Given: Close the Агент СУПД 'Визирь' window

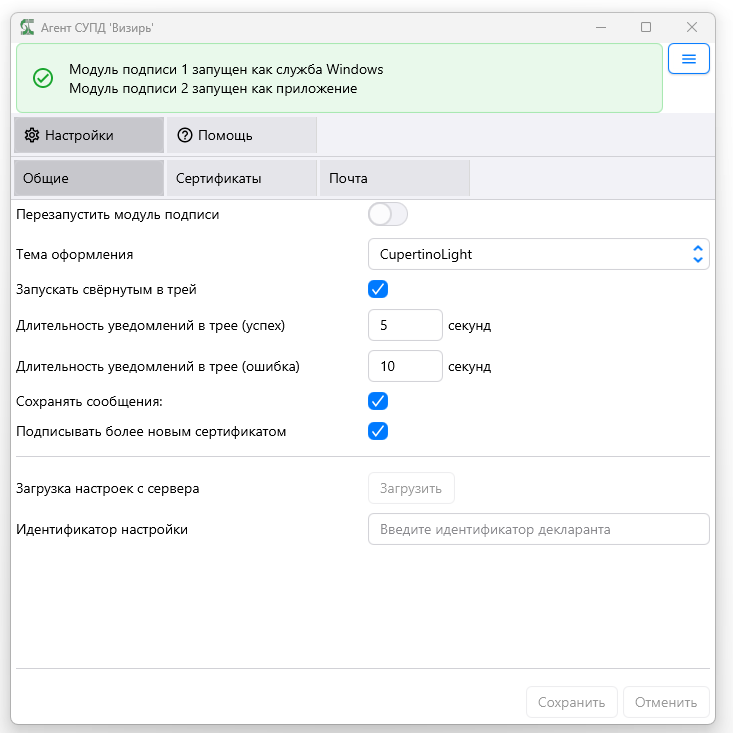Looking at the screenshot, I should click(x=692, y=27).
